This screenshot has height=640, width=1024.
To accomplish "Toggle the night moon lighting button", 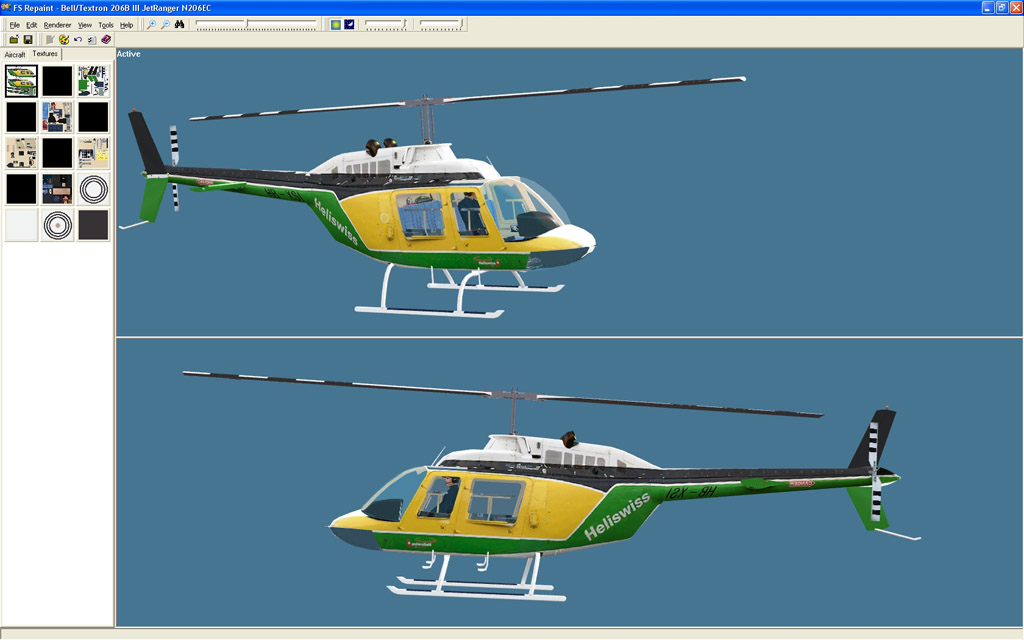I will (x=349, y=24).
